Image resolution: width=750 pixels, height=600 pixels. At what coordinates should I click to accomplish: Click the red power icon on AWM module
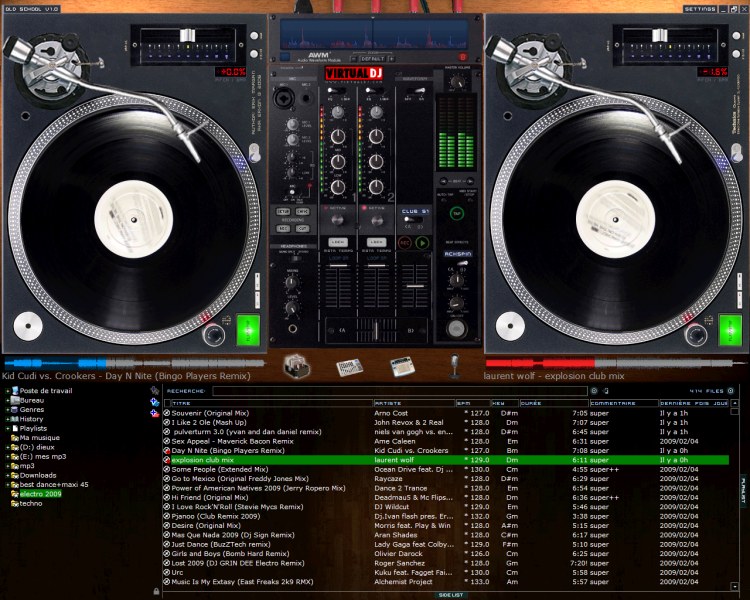pos(463,57)
